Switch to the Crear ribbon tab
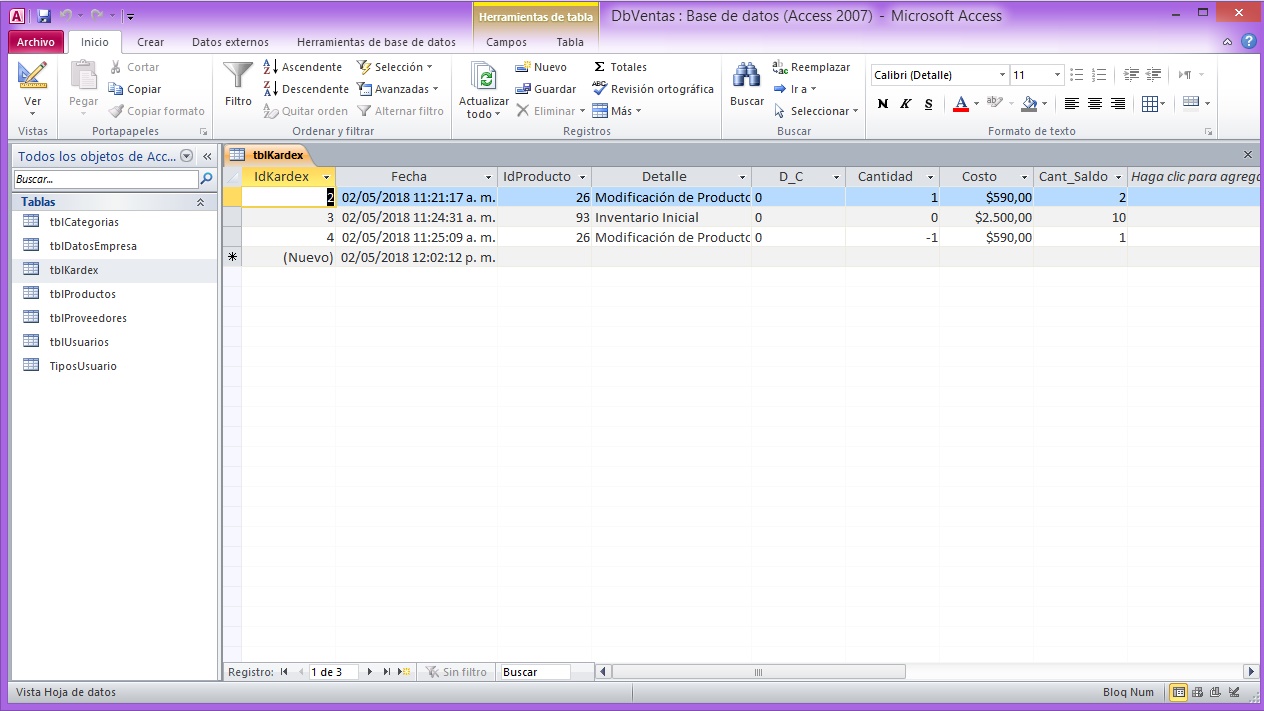This screenshot has width=1264, height=711. (x=151, y=42)
